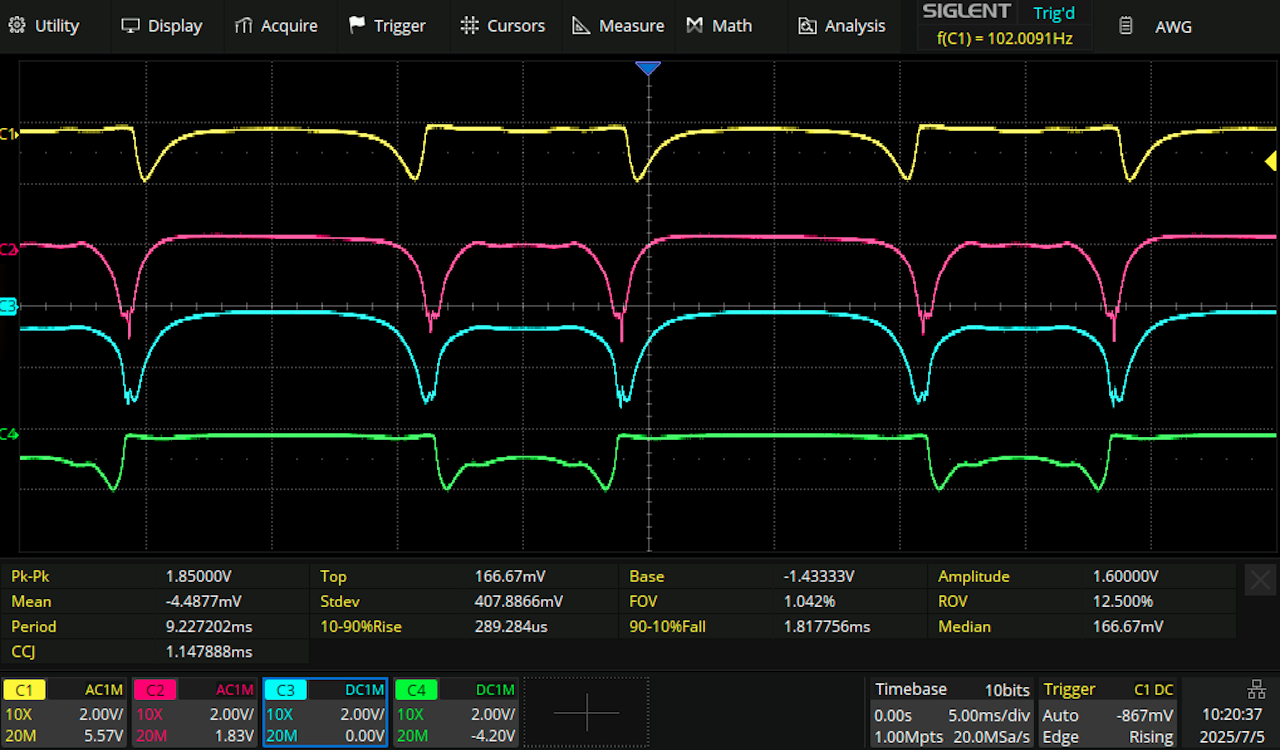This screenshot has width=1280, height=750.
Task: Click the Acquire waveform icon
Action: (243, 26)
